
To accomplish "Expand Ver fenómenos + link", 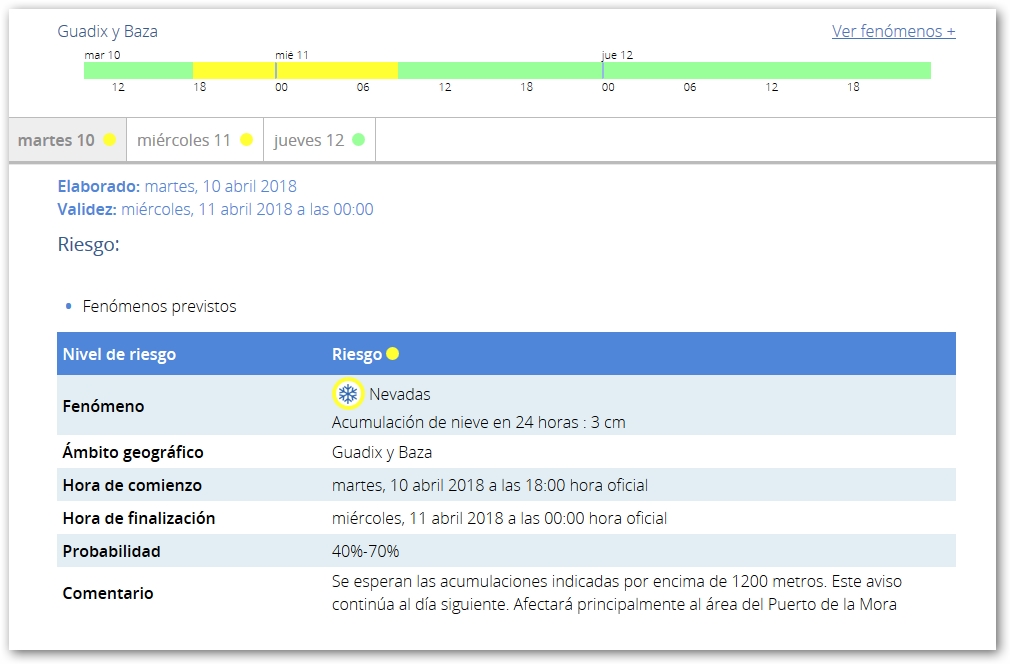I will 893,31.
